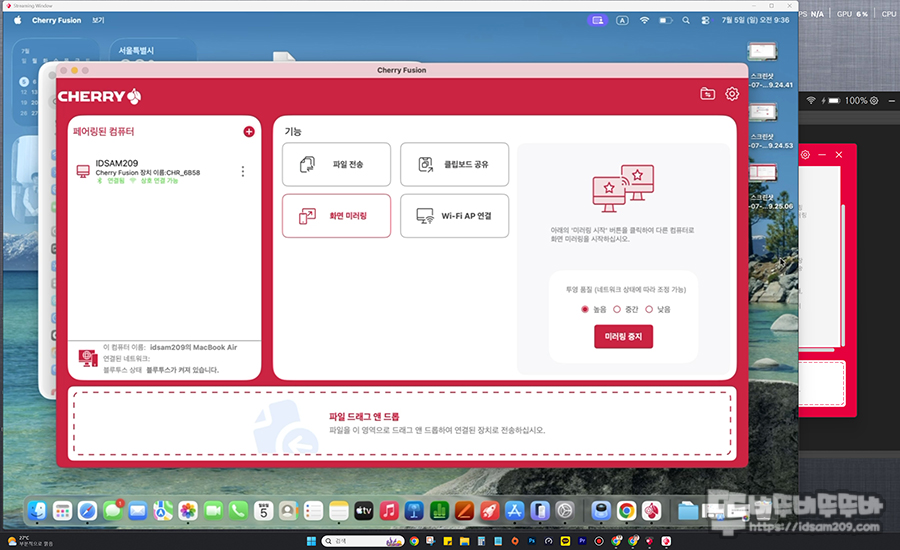The height and width of the screenshot is (550, 900).
Task: Open Pages from the Dock
Action: [464, 510]
